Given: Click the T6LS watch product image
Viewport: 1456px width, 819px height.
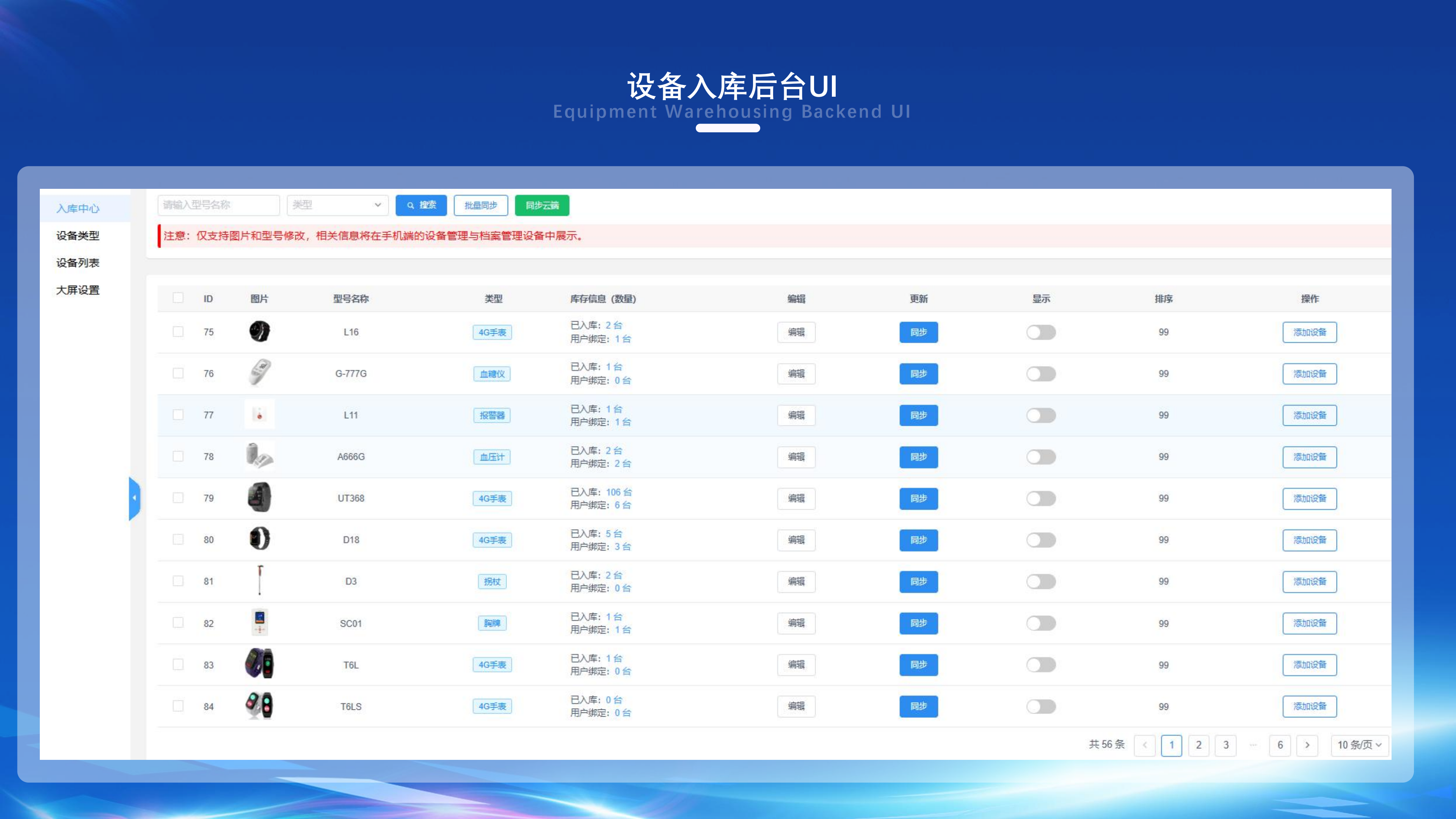Looking at the screenshot, I should point(259,705).
